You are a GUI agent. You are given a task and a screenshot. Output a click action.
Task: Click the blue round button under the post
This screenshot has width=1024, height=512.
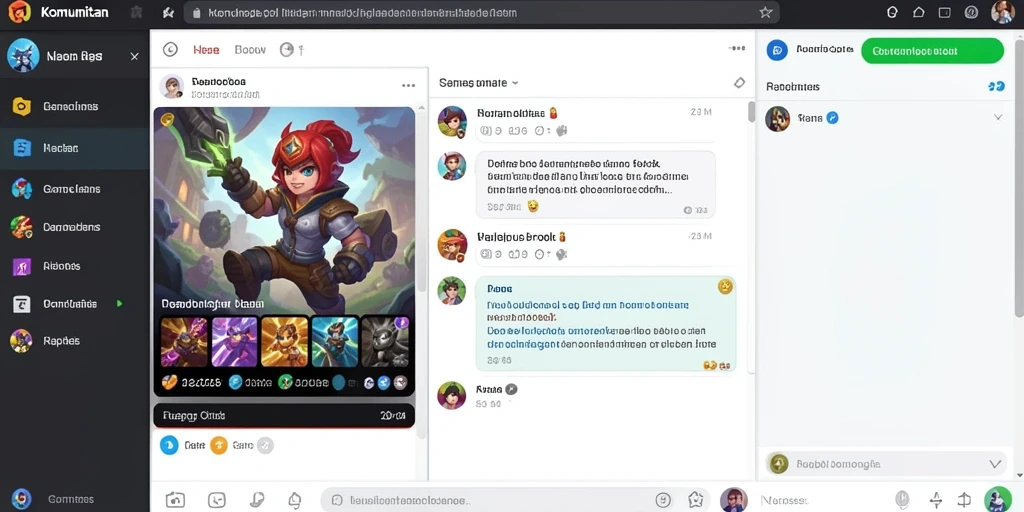[169, 445]
